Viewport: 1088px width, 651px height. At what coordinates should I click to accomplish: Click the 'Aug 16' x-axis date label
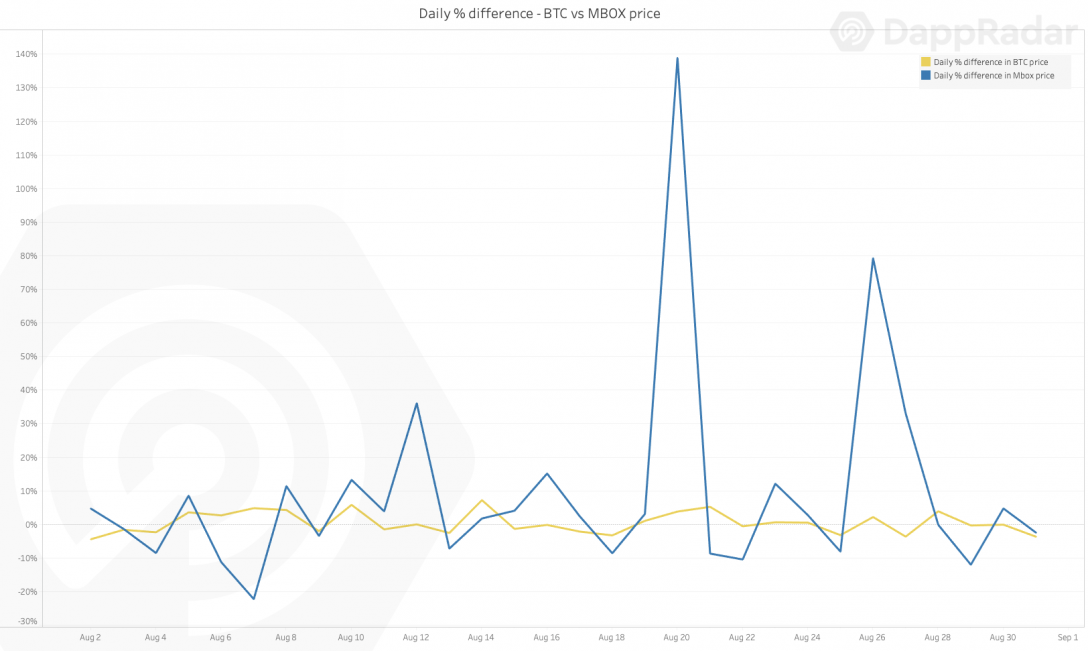point(546,637)
